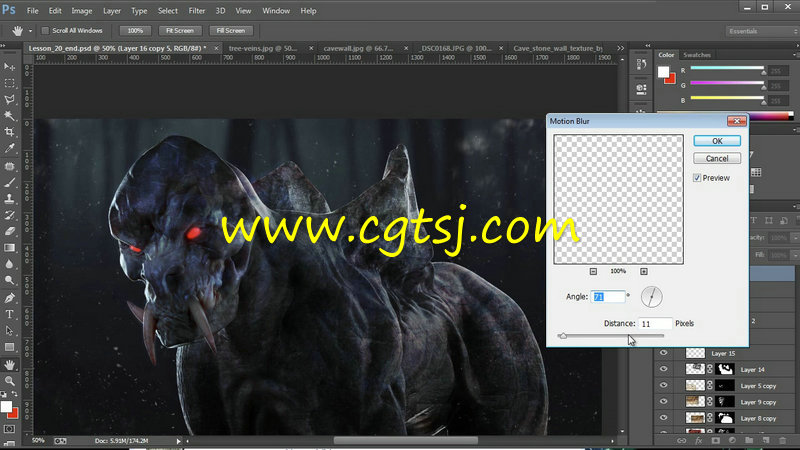This screenshot has height=450, width=800.
Task: Click Cancel in Motion Blur dialog
Action: tap(717, 159)
